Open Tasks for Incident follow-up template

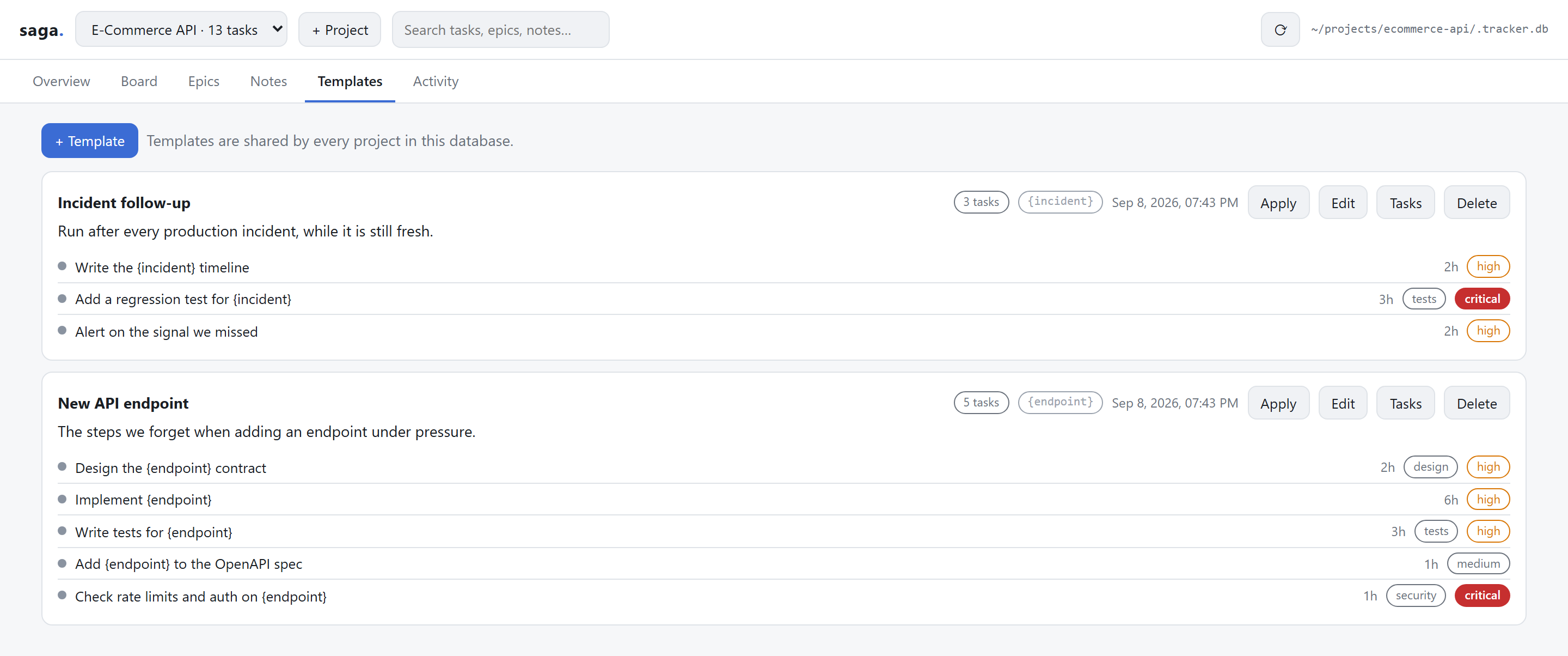[x=1405, y=203]
